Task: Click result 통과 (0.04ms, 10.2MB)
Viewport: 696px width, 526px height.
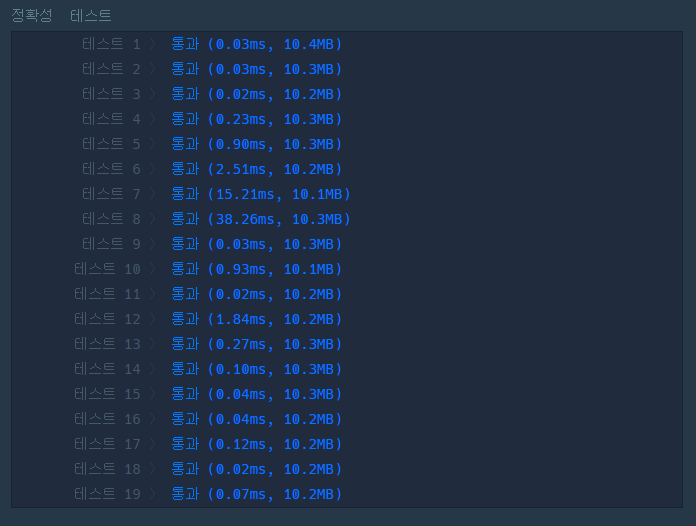Action: [x=257, y=419]
